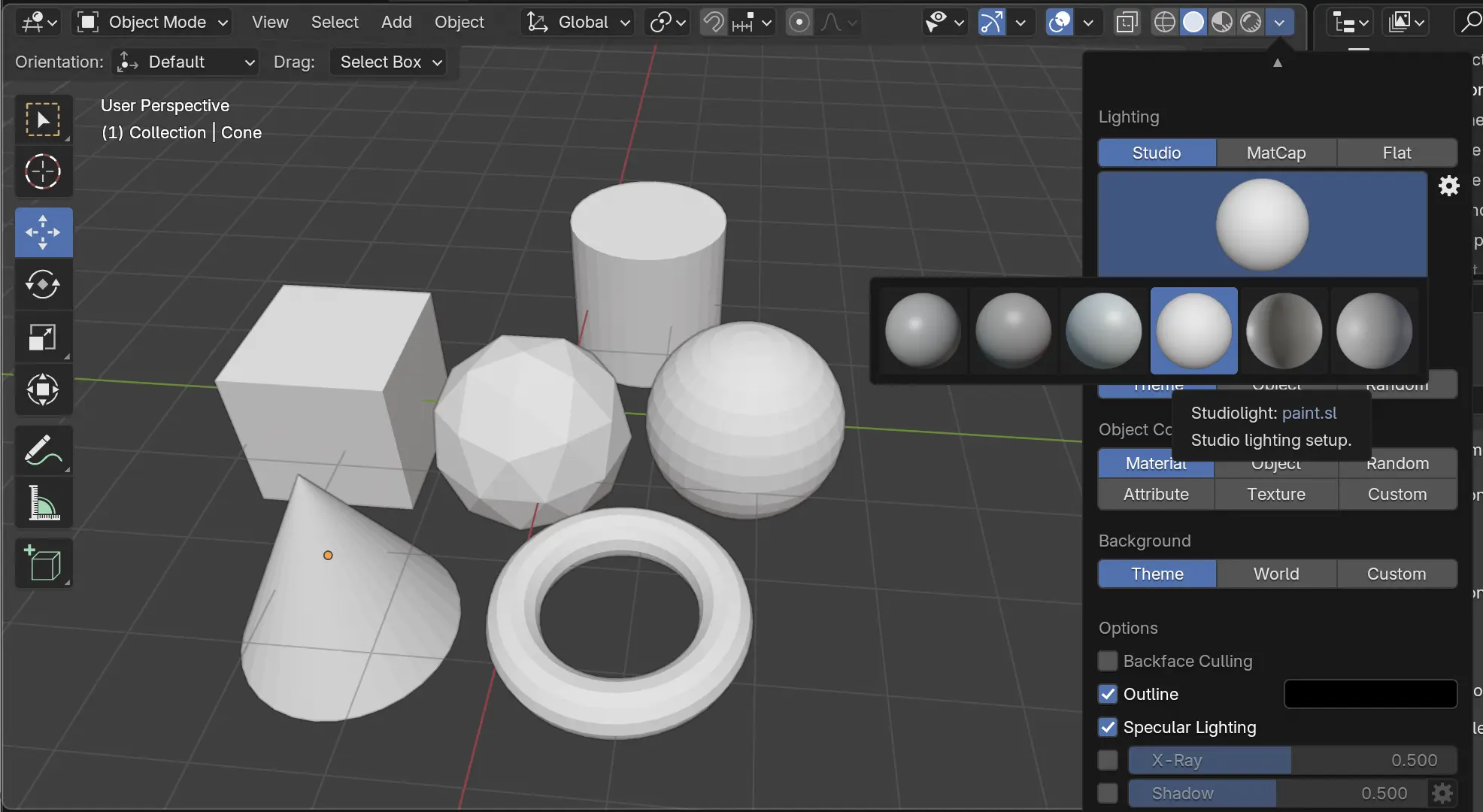1483x812 pixels.
Task: Click the black outline color swatch
Action: pyautogui.click(x=1369, y=694)
